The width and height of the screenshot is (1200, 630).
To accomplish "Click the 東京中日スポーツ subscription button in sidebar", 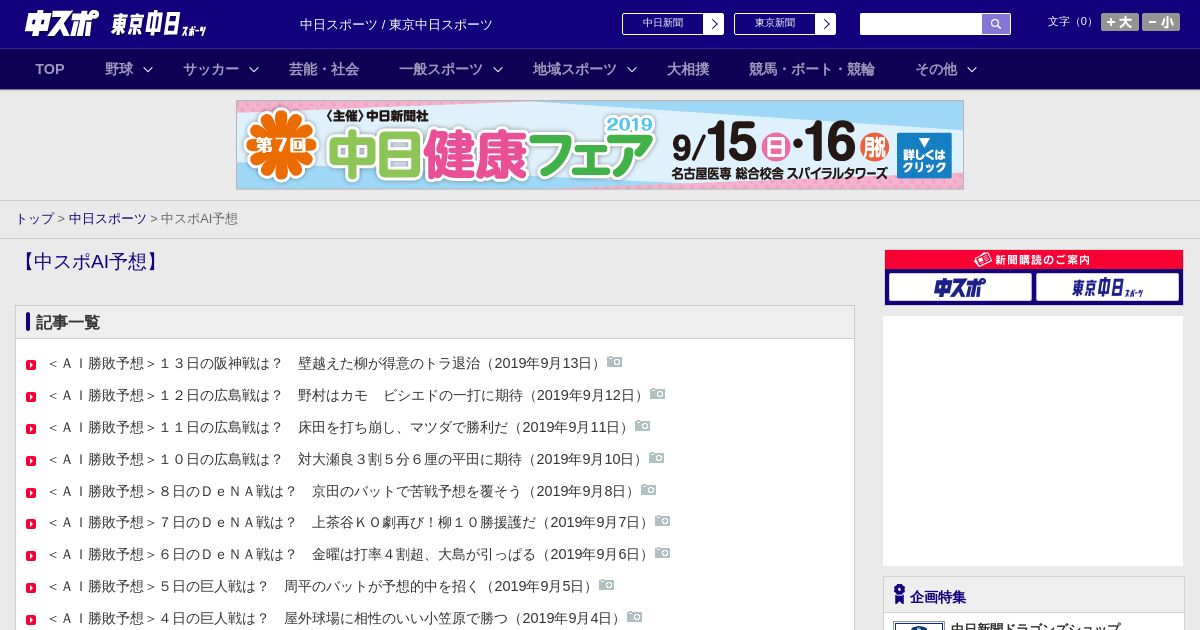I will (1108, 288).
